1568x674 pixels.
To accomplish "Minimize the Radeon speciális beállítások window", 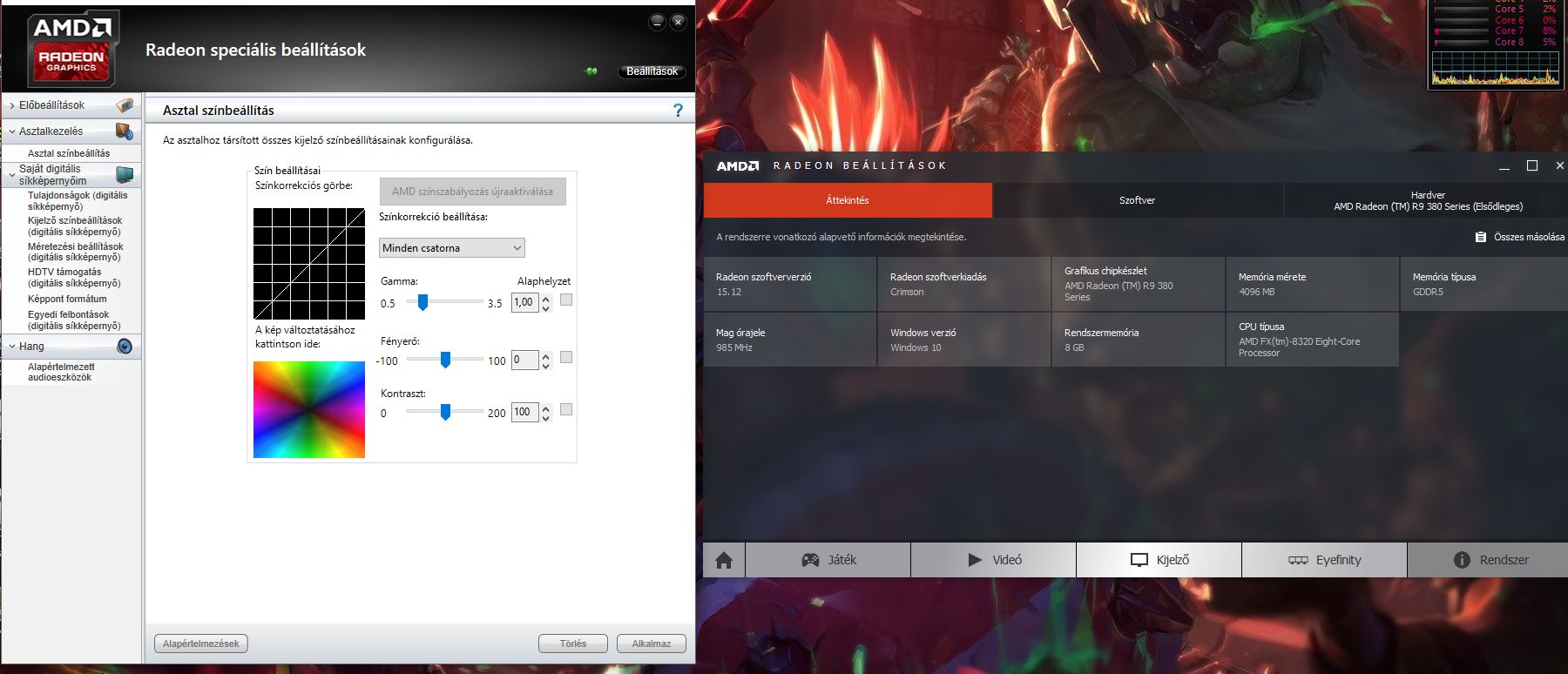I will (658, 22).
